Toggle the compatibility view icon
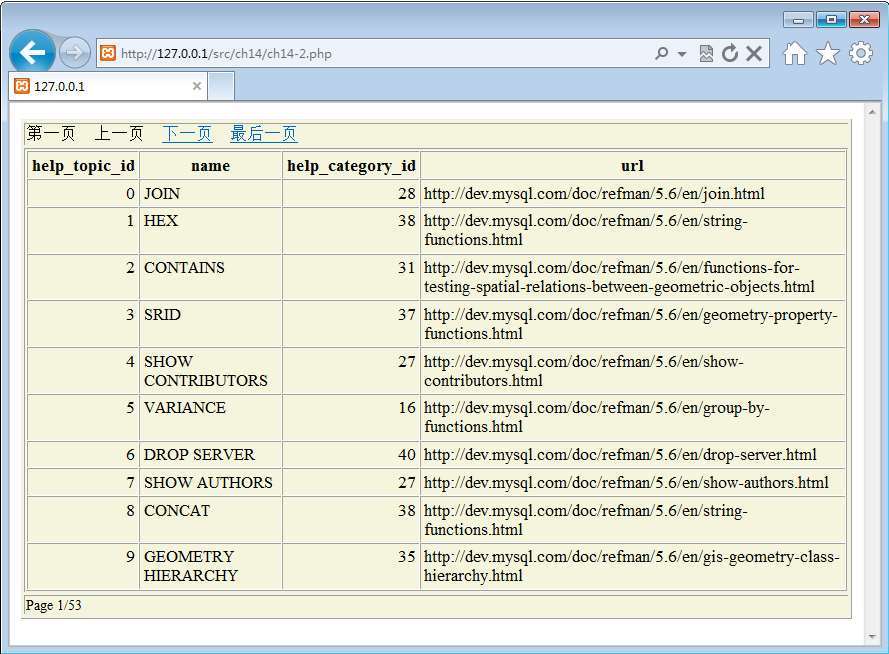The height and width of the screenshot is (654, 889). click(706, 53)
